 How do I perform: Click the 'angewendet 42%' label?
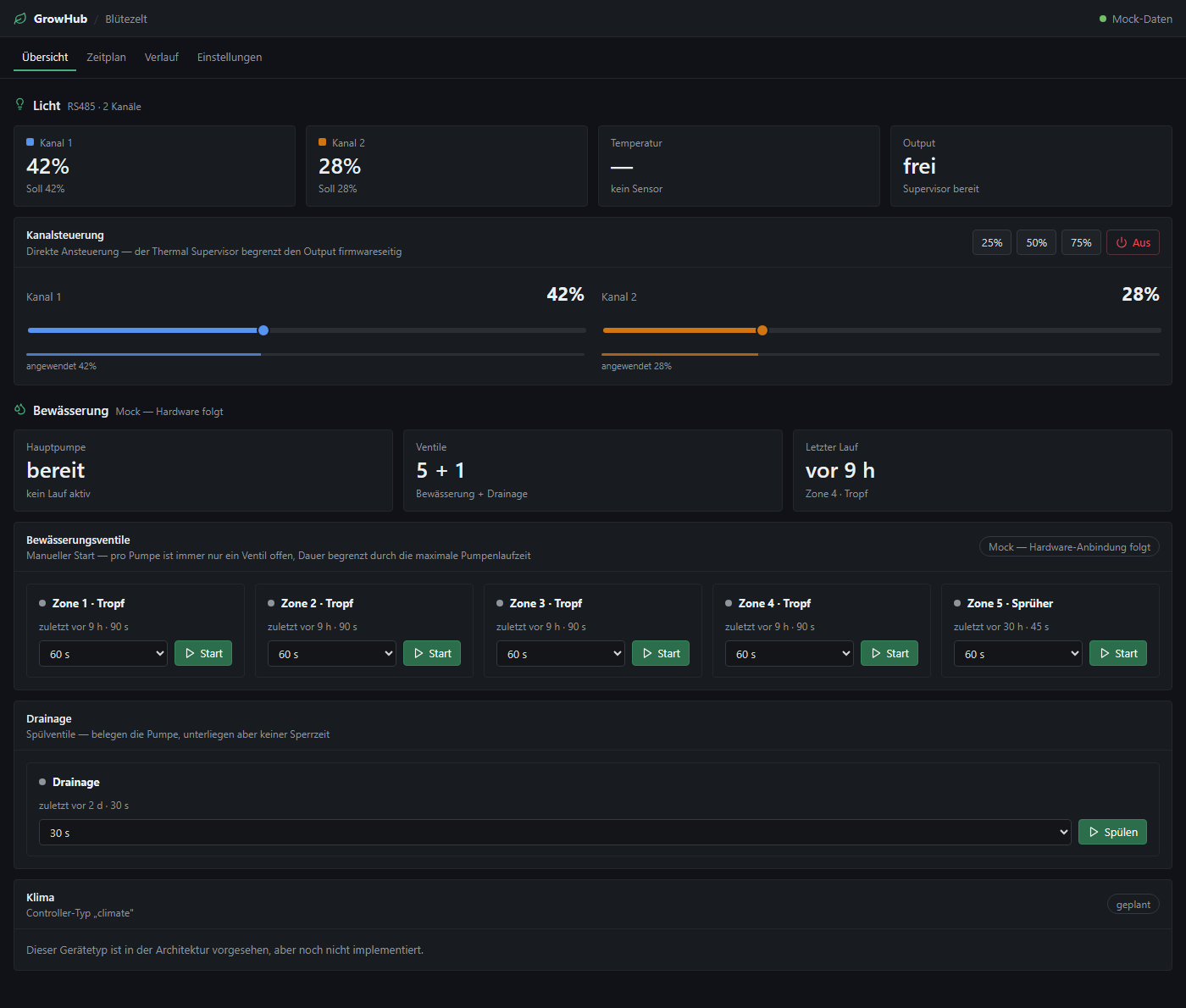click(61, 366)
